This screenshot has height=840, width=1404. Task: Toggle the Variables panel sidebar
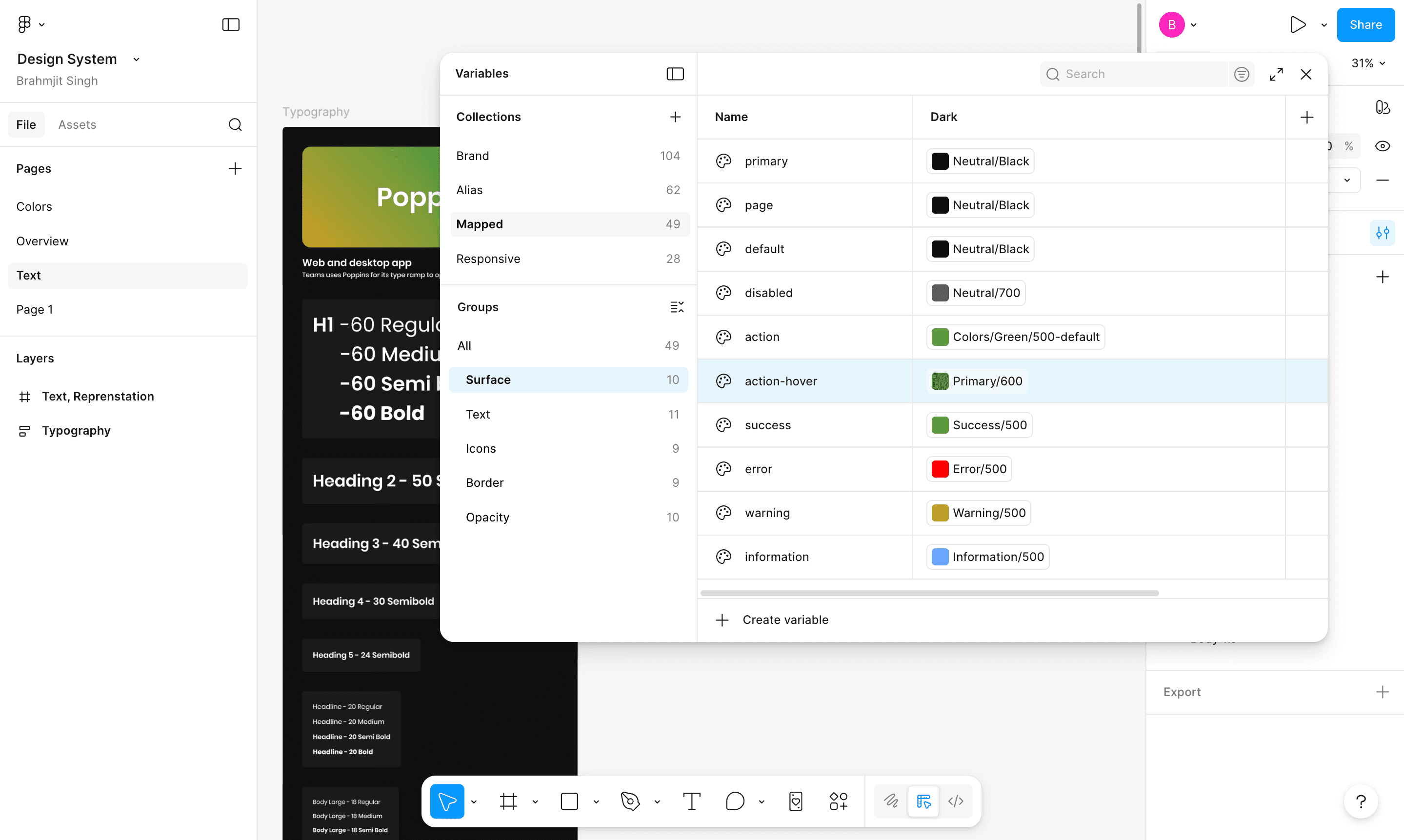pyautogui.click(x=675, y=74)
